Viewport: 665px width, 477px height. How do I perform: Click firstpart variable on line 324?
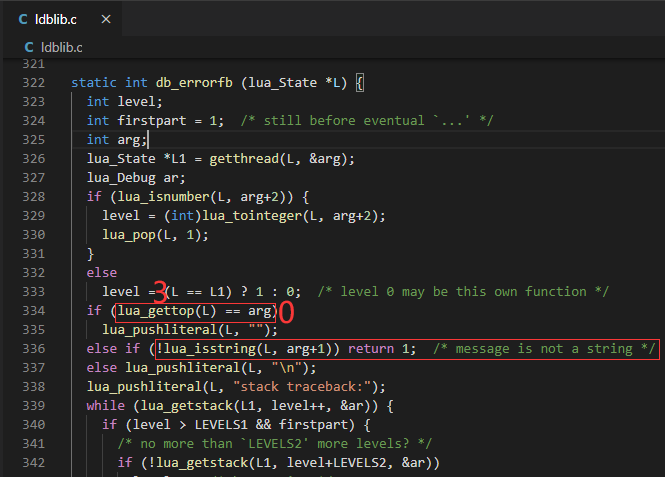pyautogui.click(x=152, y=121)
